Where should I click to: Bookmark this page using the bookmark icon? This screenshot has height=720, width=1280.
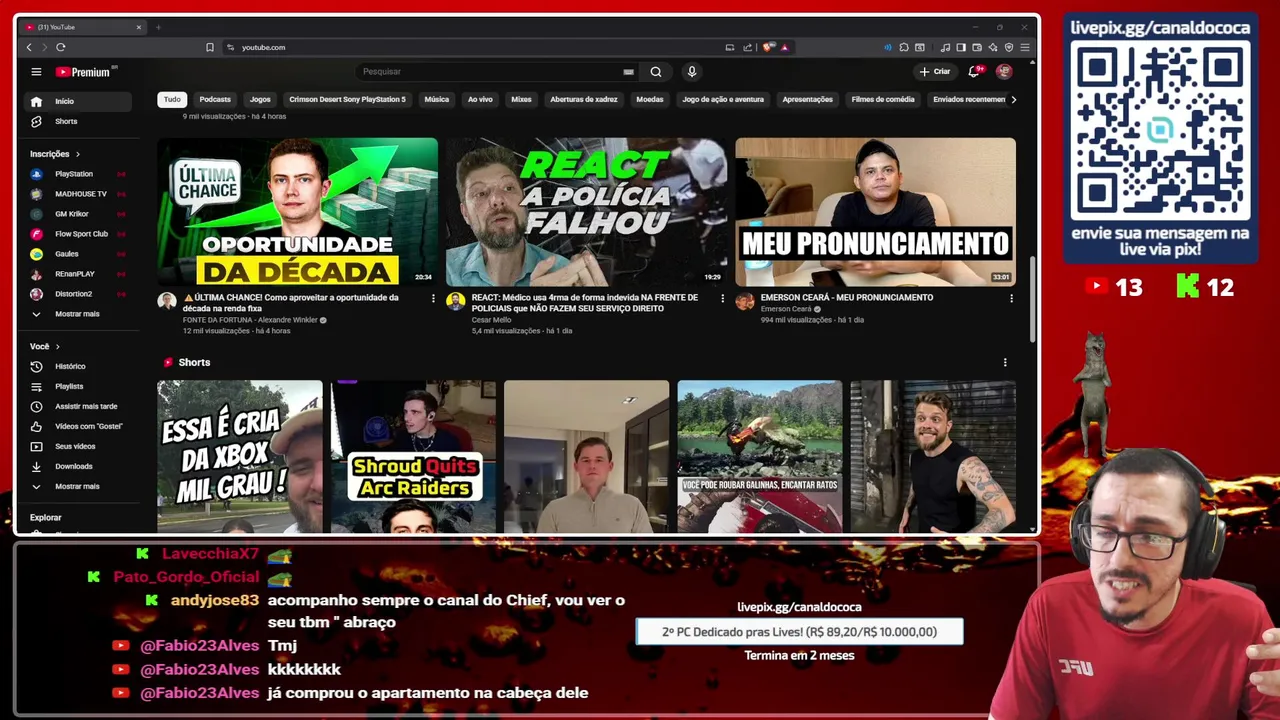click(210, 47)
